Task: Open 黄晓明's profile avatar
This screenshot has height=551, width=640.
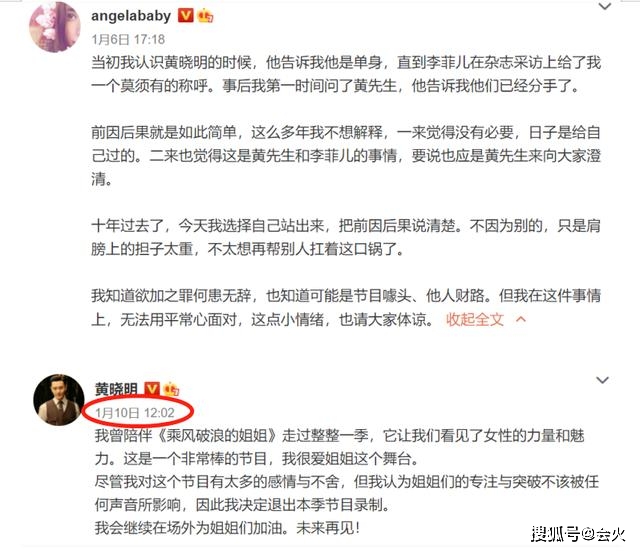Action: (x=59, y=400)
